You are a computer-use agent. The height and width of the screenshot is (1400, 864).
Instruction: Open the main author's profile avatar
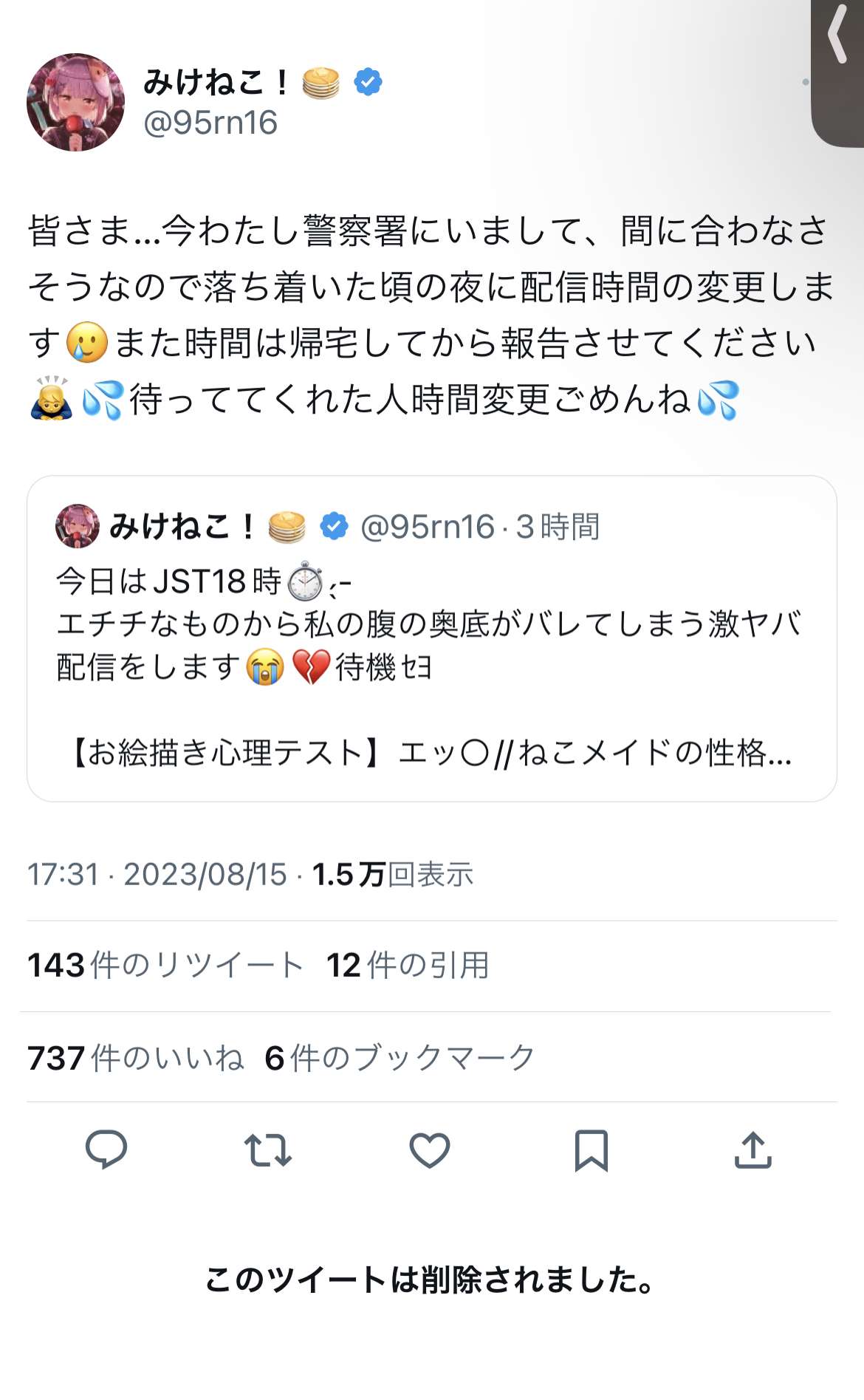click(75, 102)
